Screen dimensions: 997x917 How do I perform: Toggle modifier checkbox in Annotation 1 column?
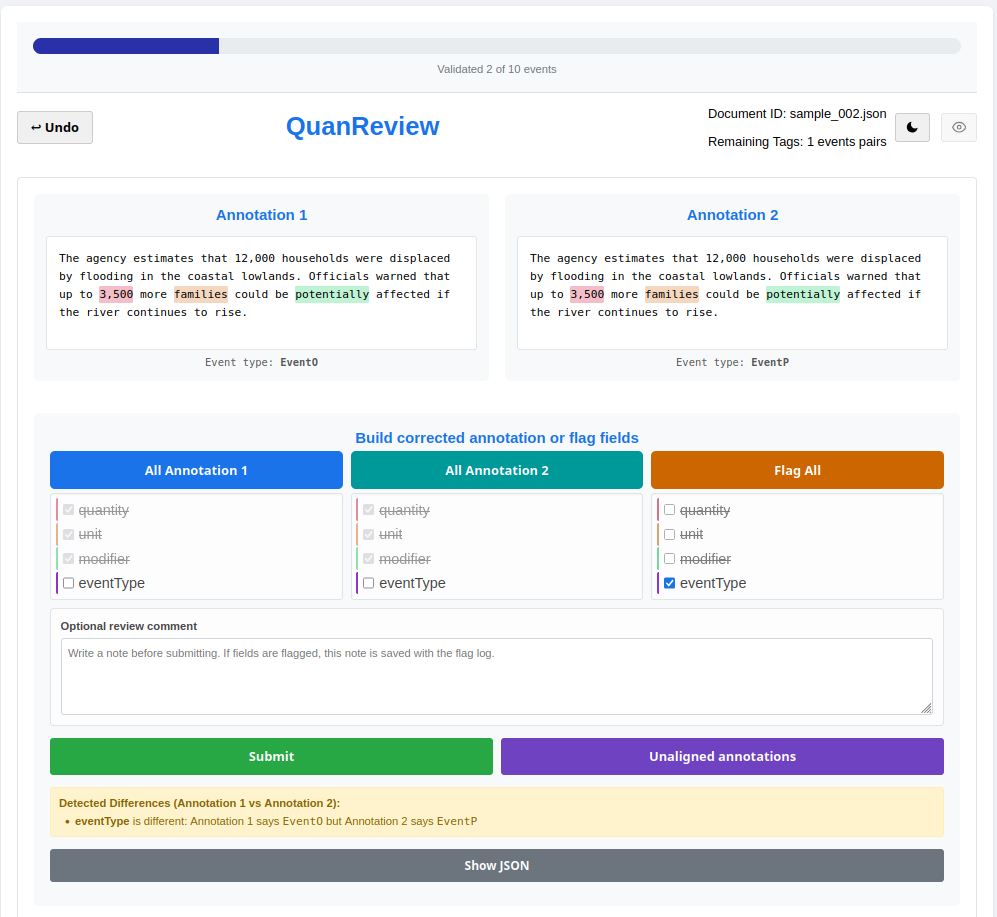(x=69, y=559)
